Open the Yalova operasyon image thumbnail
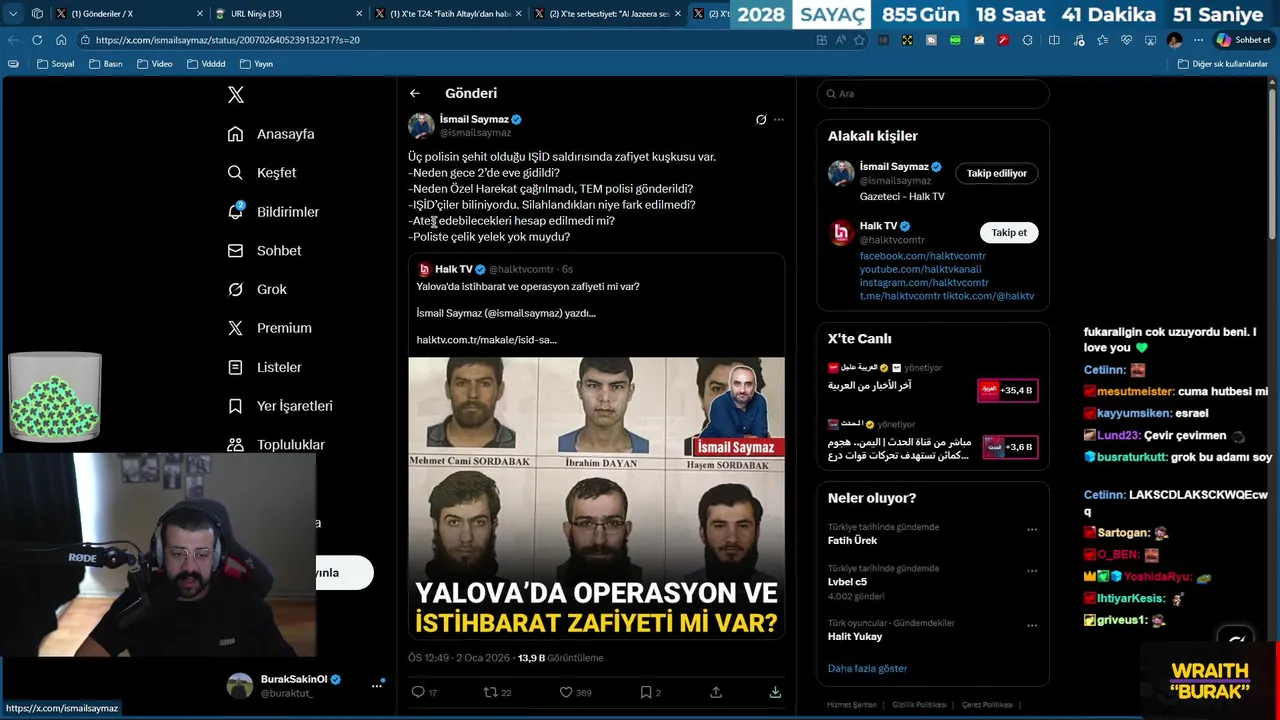1280x720 pixels. pos(596,498)
